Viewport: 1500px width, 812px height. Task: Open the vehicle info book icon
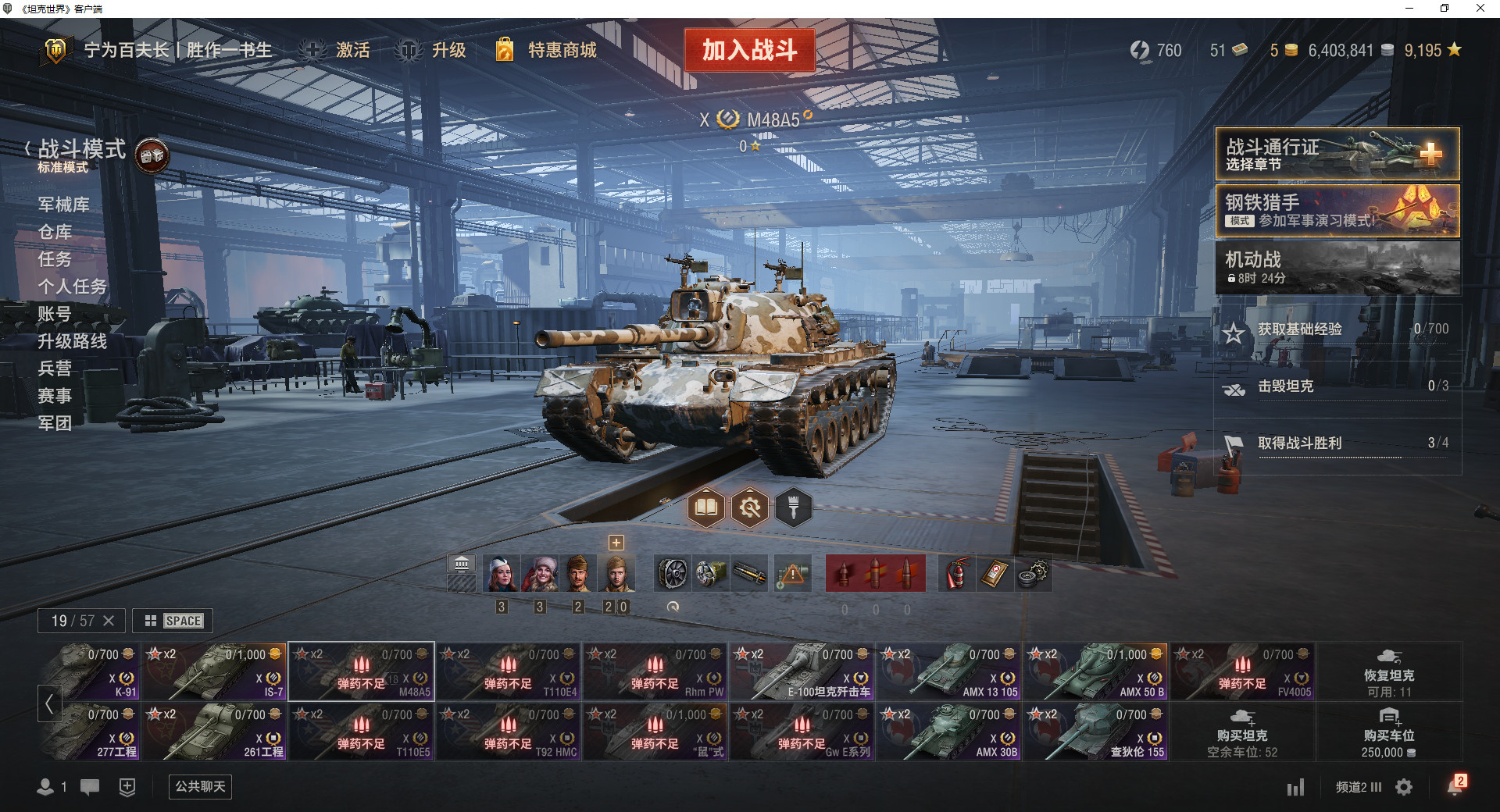(706, 508)
